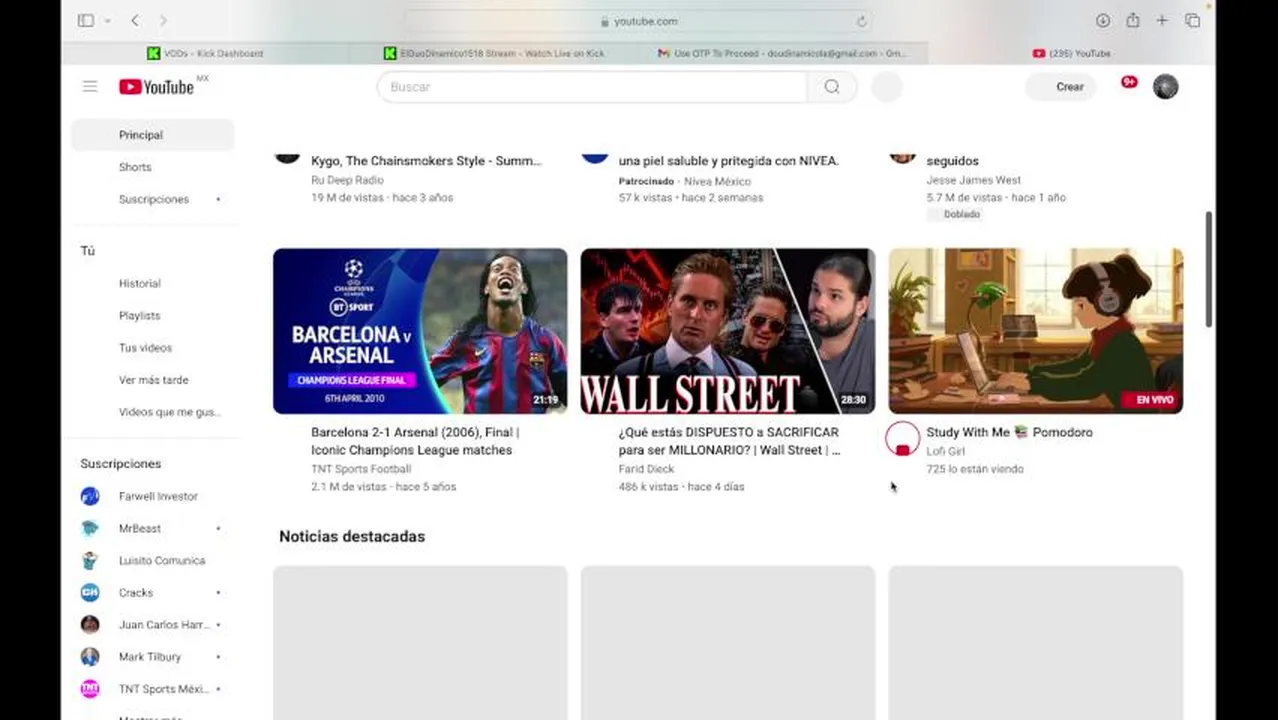1278x720 pixels.
Task: Click the Safari share icon
Action: pos(1132,20)
